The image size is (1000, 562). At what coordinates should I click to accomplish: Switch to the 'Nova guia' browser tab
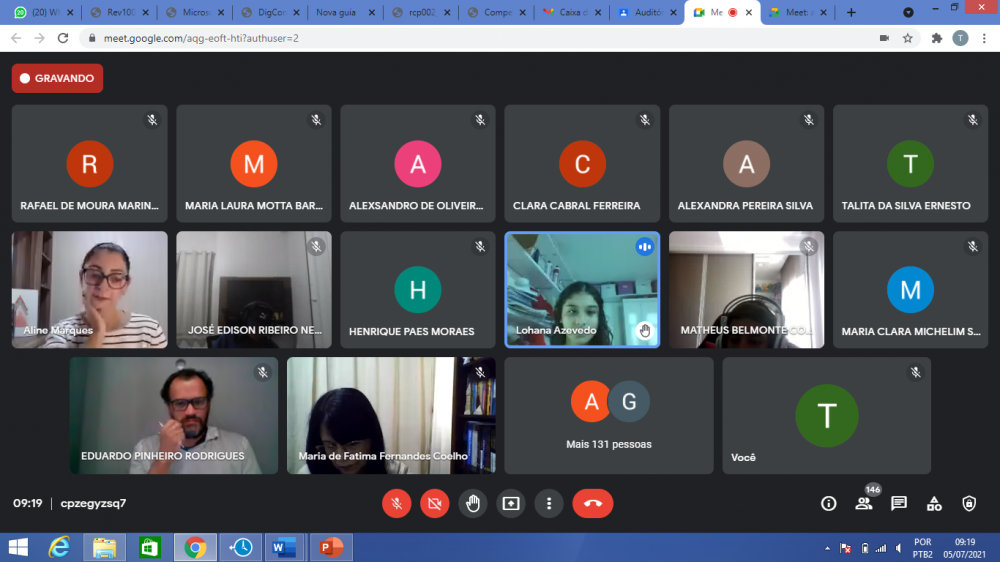(x=343, y=13)
